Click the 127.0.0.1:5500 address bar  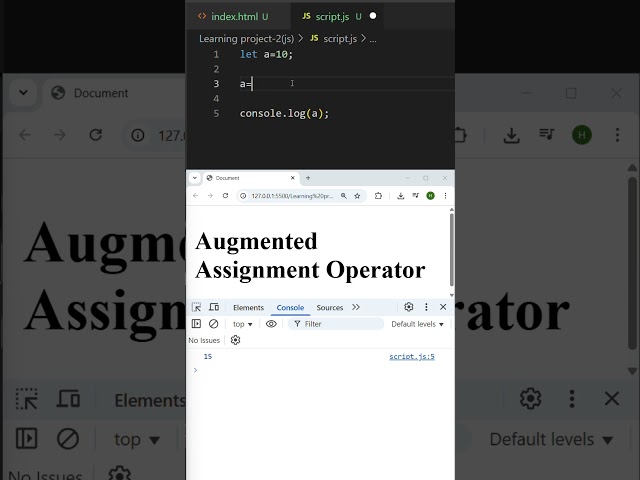(x=292, y=196)
